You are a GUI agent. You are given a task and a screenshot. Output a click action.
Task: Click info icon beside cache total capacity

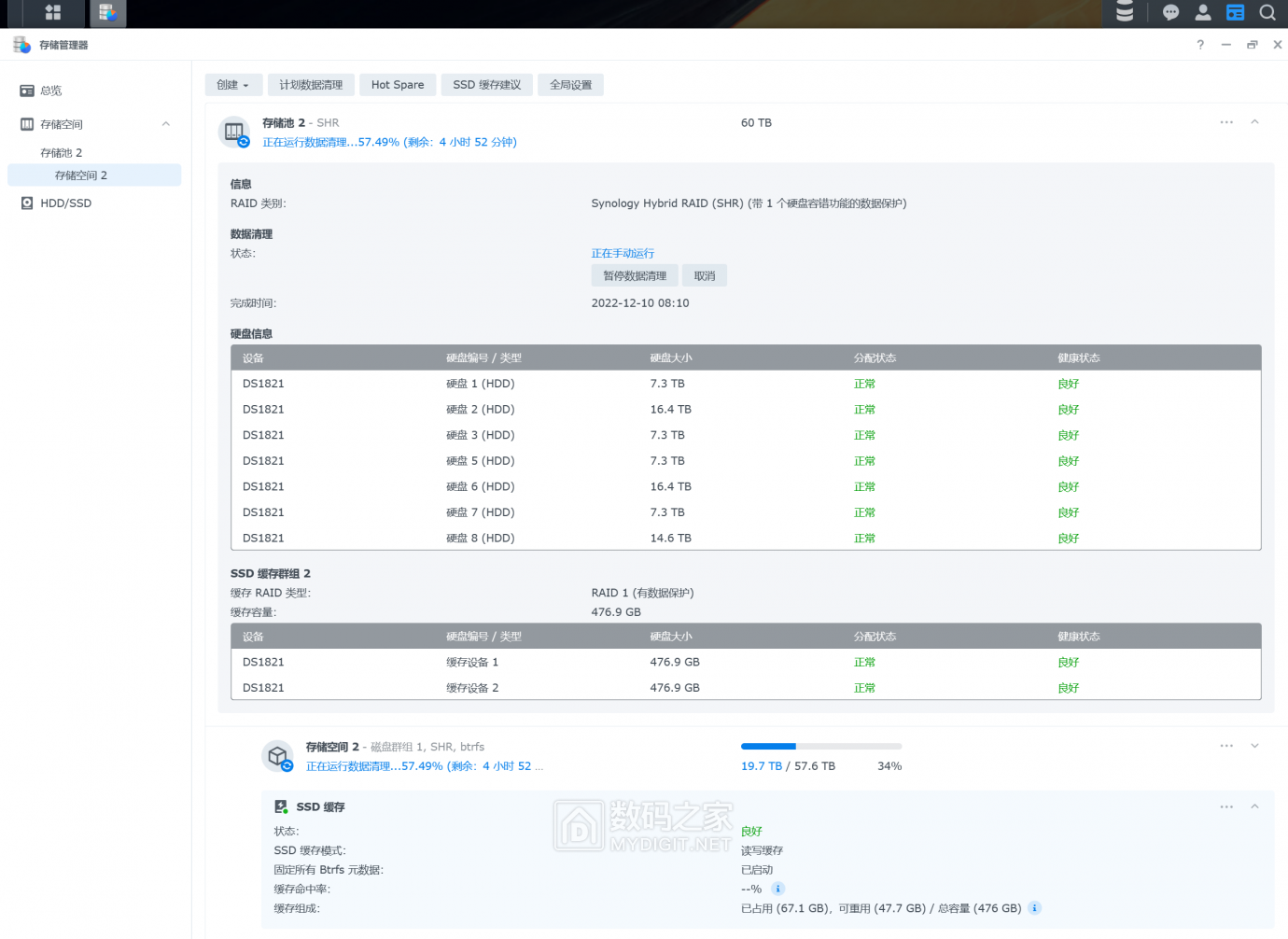pos(1034,908)
